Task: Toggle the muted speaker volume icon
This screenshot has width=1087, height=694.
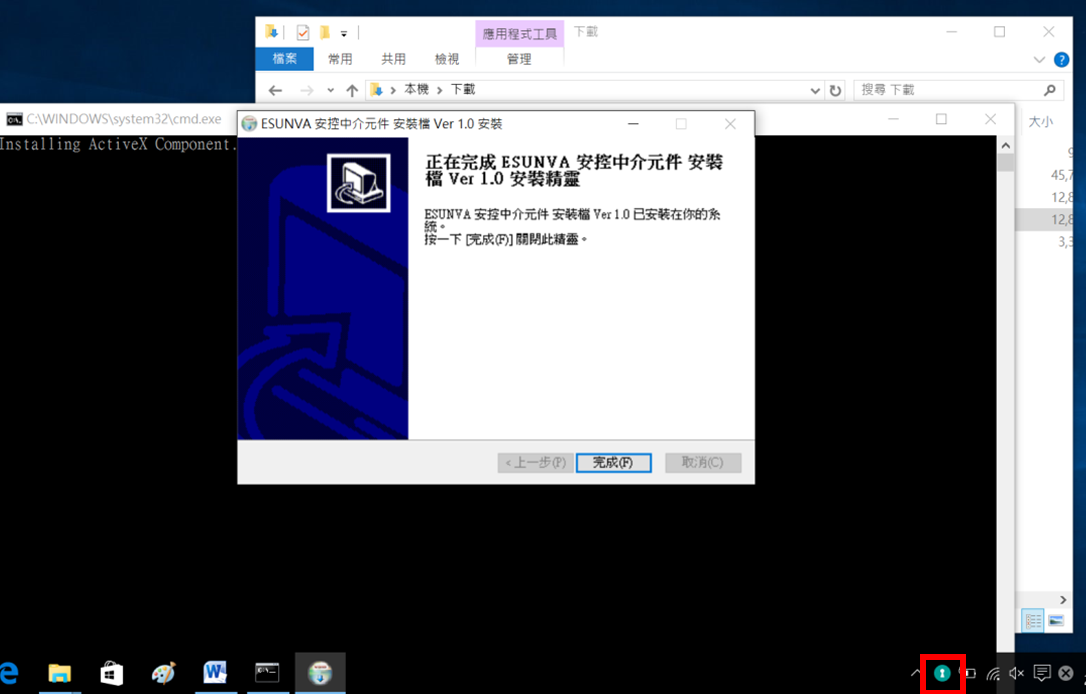Action: click(x=1016, y=673)
